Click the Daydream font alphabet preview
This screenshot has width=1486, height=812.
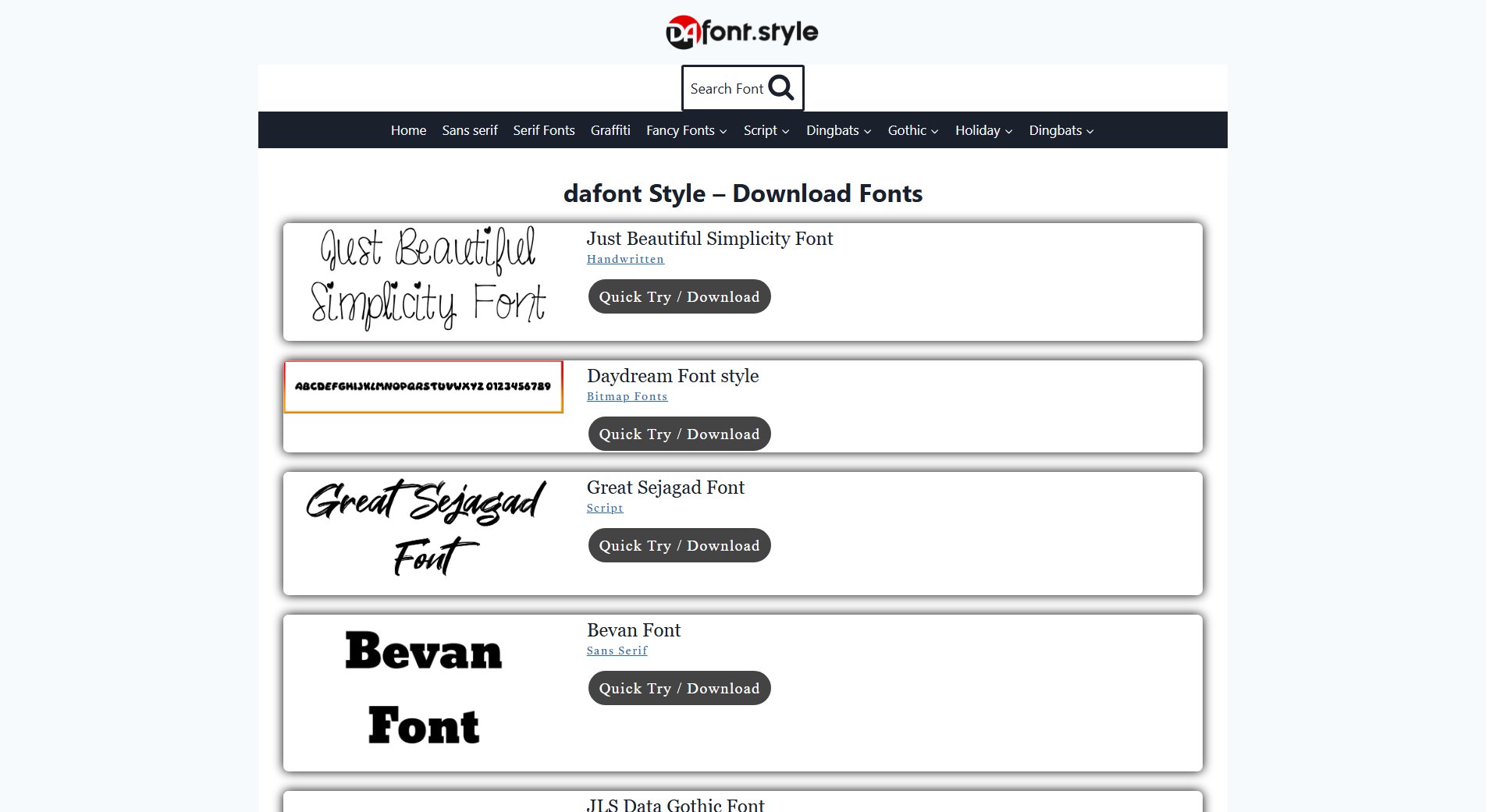(x=423, y=386)
